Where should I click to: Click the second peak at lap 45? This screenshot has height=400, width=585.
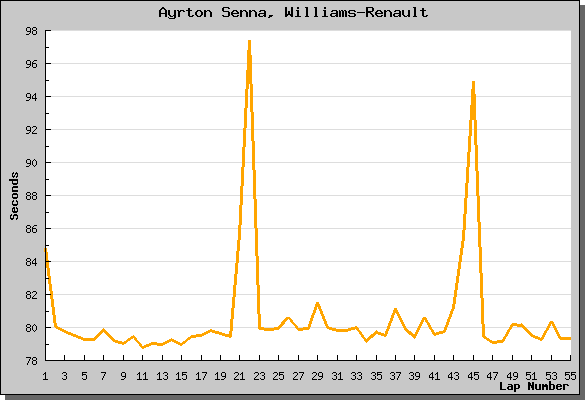[473, 83]
